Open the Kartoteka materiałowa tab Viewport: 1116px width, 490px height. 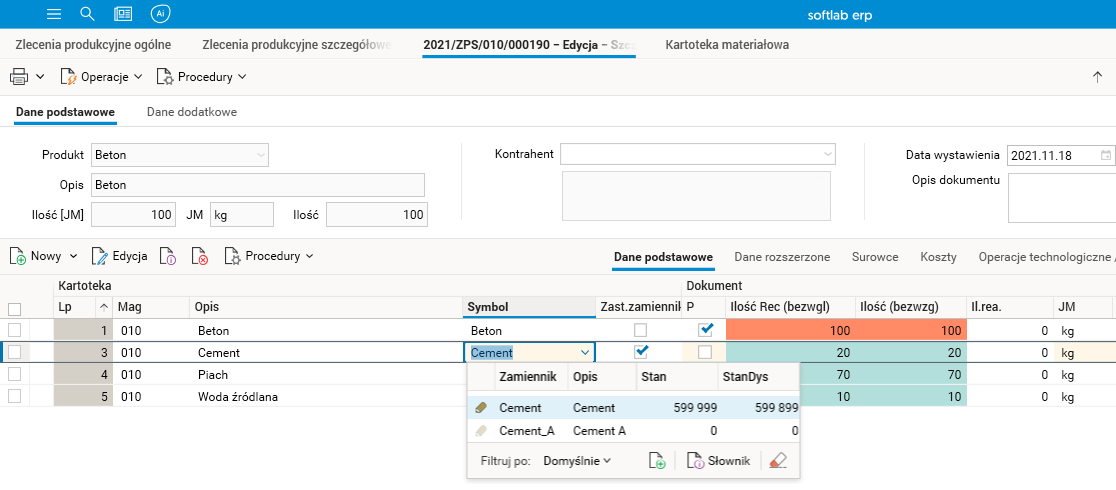[x=727, y=45]
